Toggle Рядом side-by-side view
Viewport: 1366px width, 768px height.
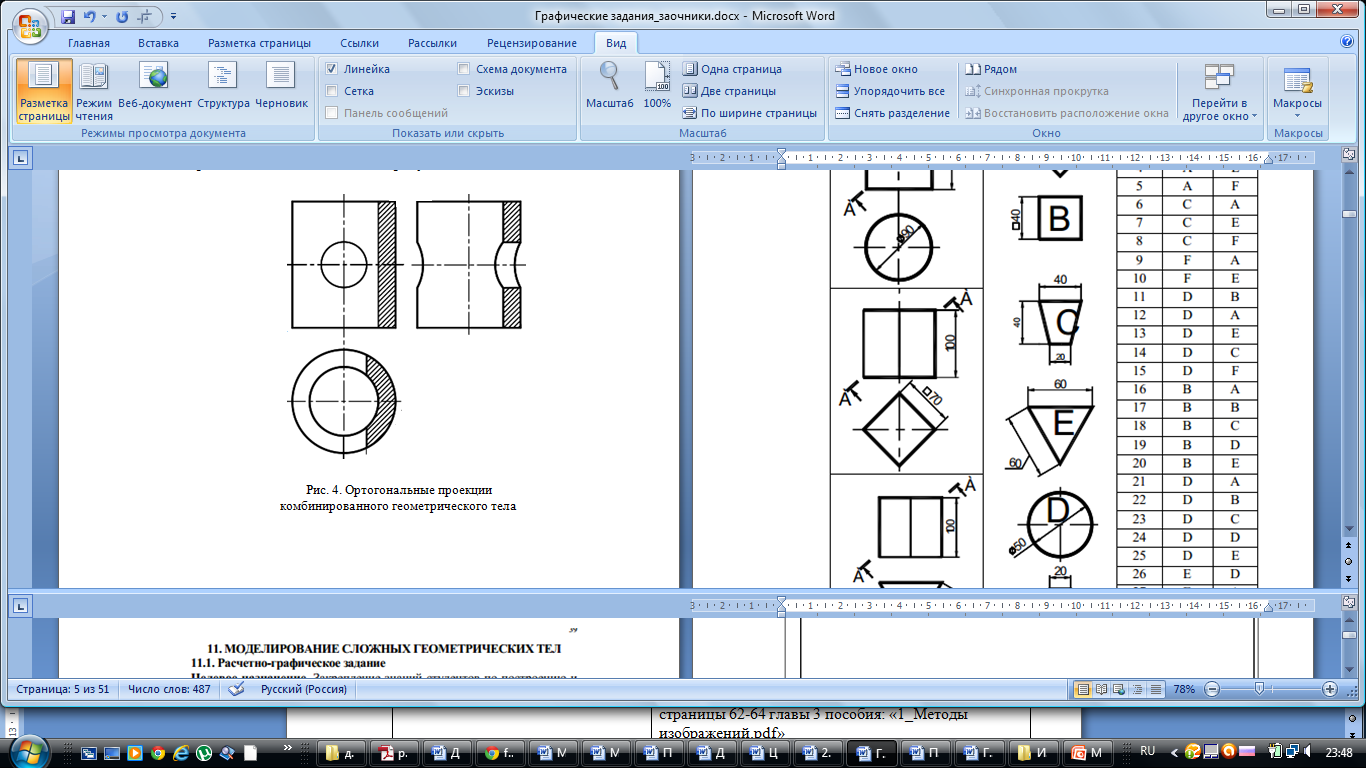990,69
